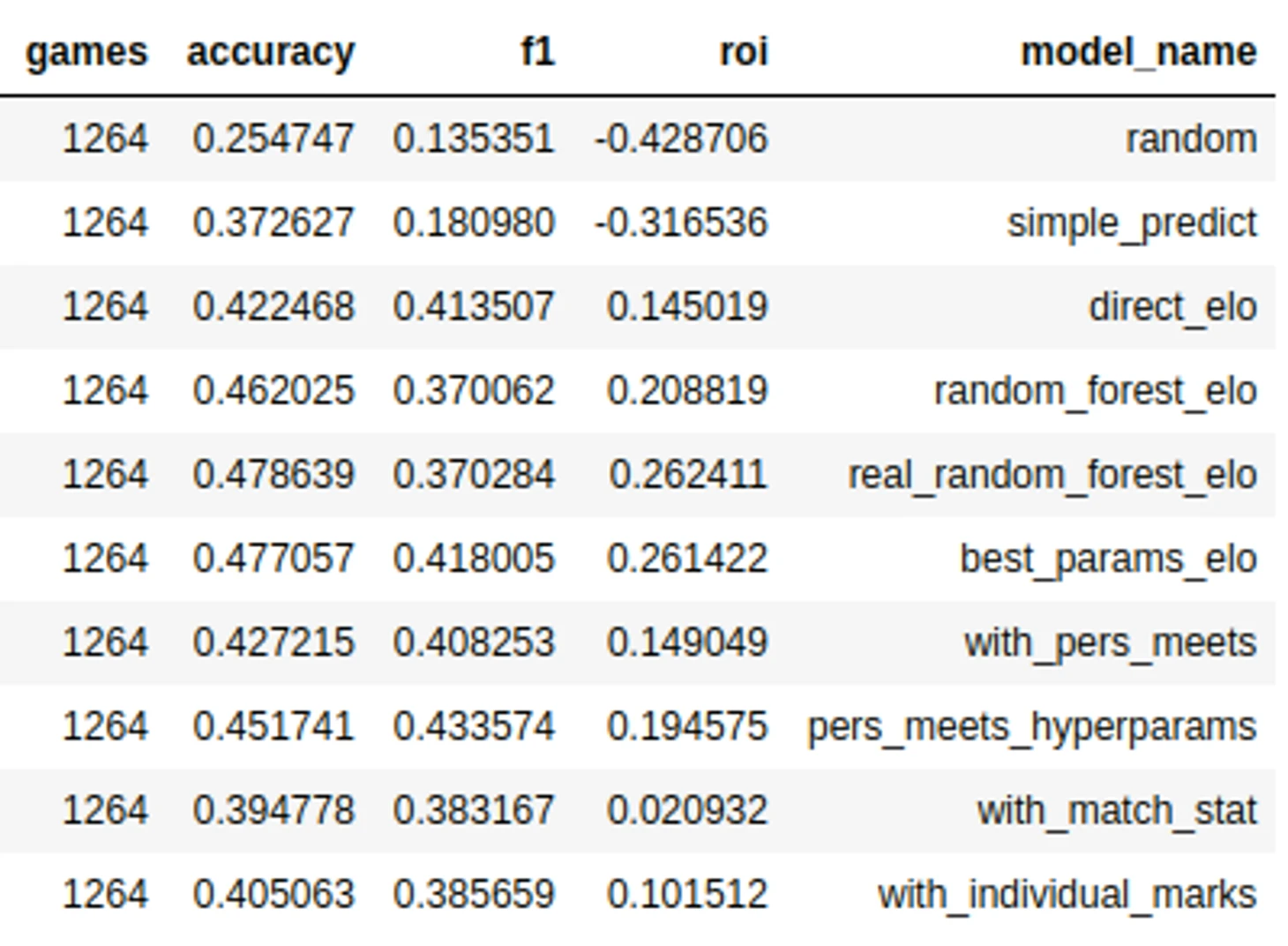This screenshot has height=946, width=1288.
Task: Click the accuracy column header
Action: pos(271,52)
